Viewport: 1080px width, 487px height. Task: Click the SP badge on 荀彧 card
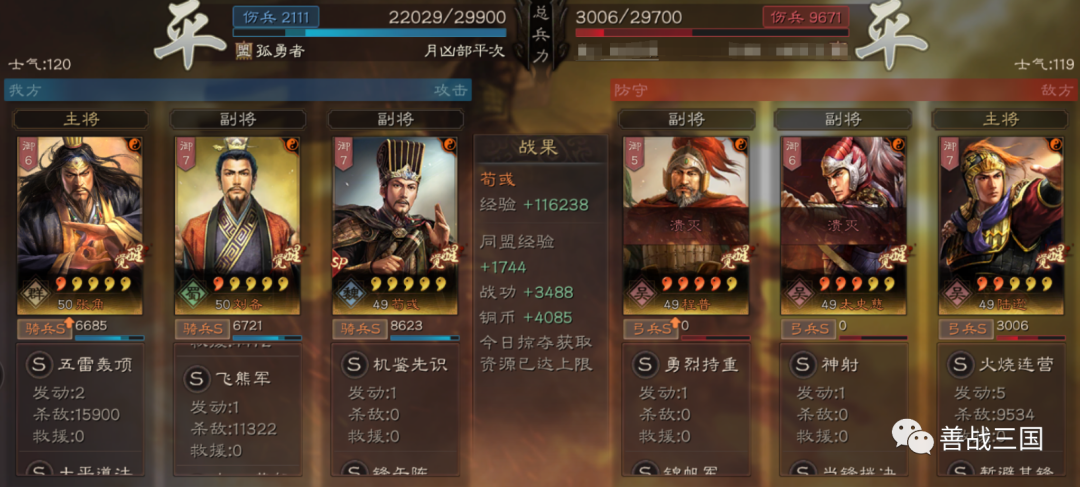click(338, 262)
